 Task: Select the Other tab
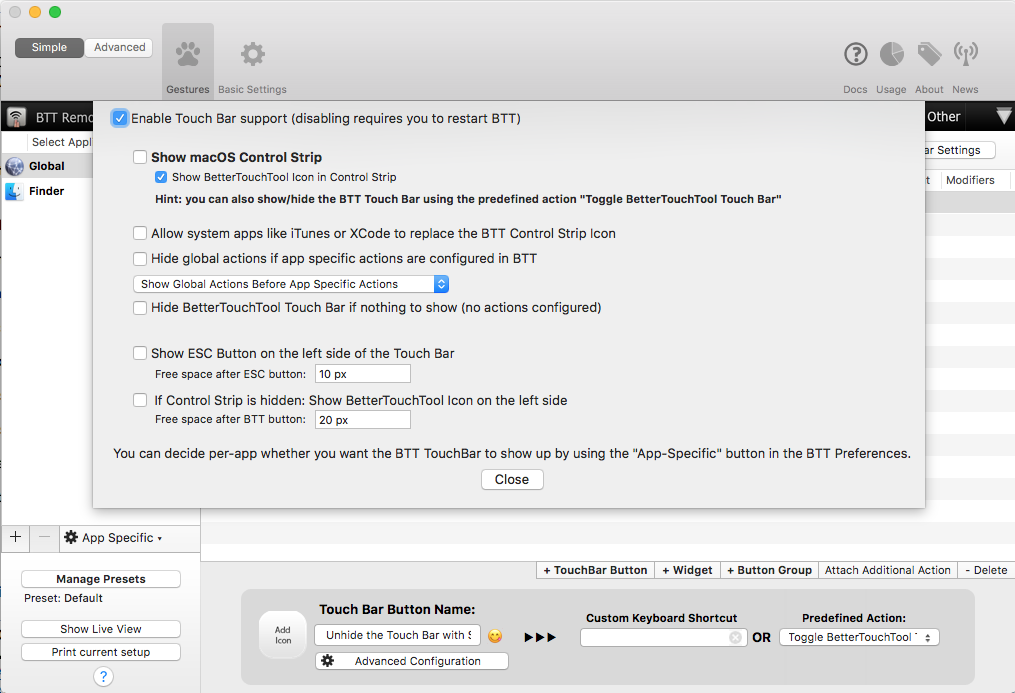point(943,117)
